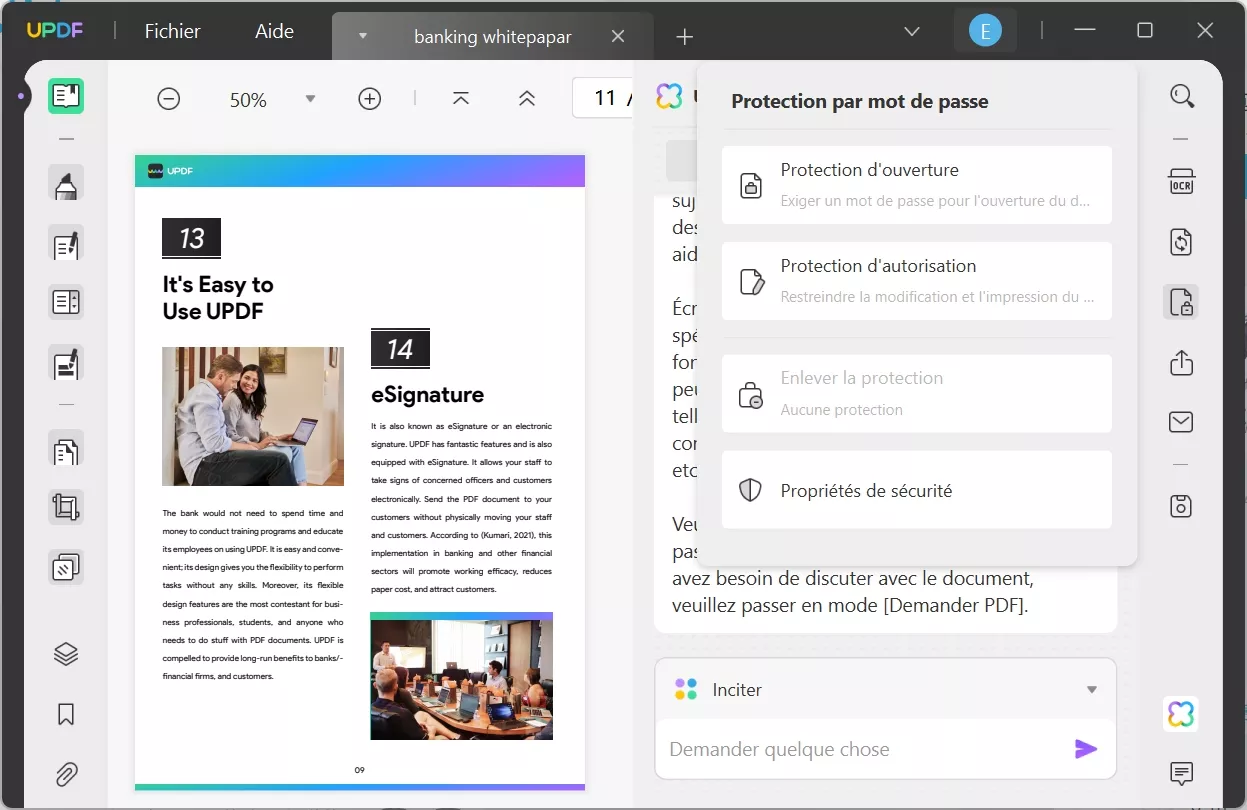1247x810 pixels.
Task: Open the OCR tool
Action: (x=1181, y=181)
